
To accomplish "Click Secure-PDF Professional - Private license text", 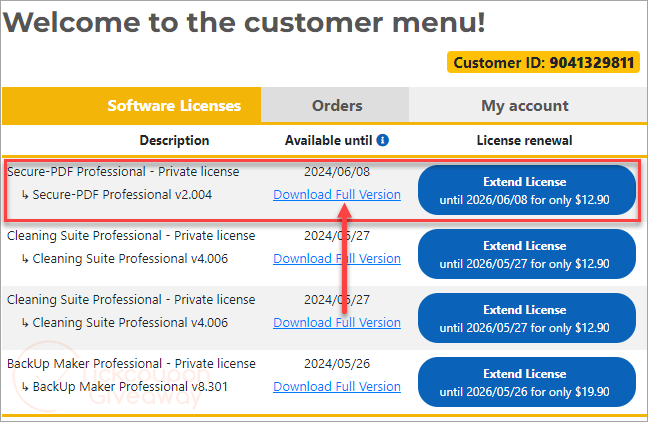I will (x=123, y=172).
